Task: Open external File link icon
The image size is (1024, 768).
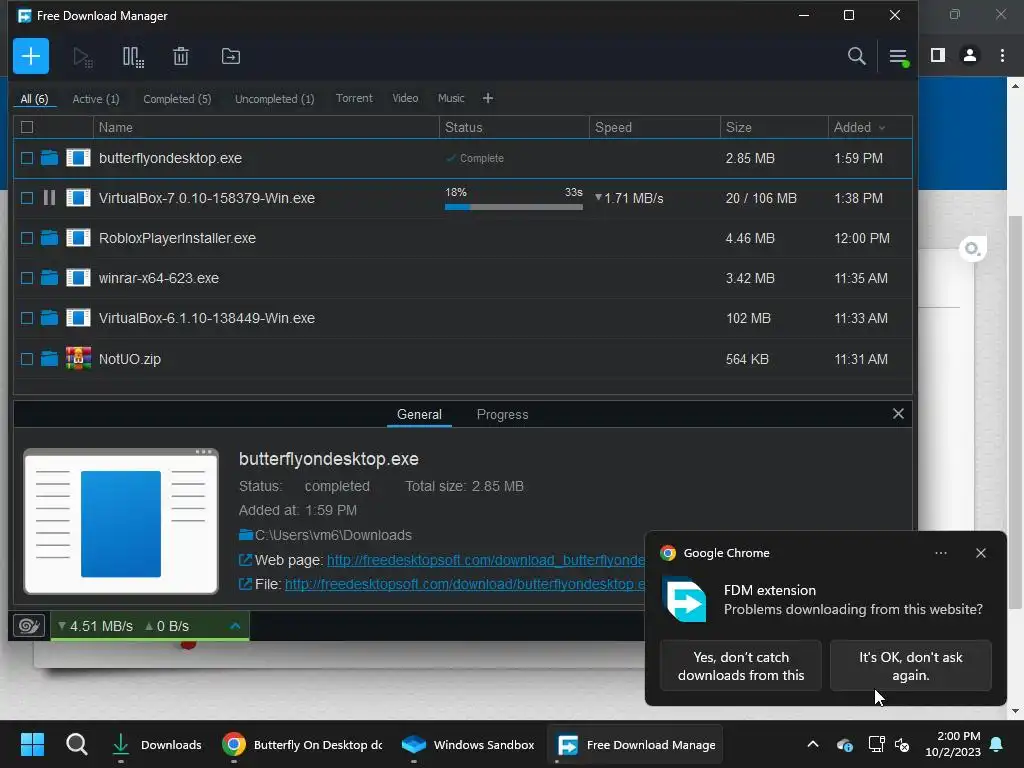Action: (x=246, y=584)
